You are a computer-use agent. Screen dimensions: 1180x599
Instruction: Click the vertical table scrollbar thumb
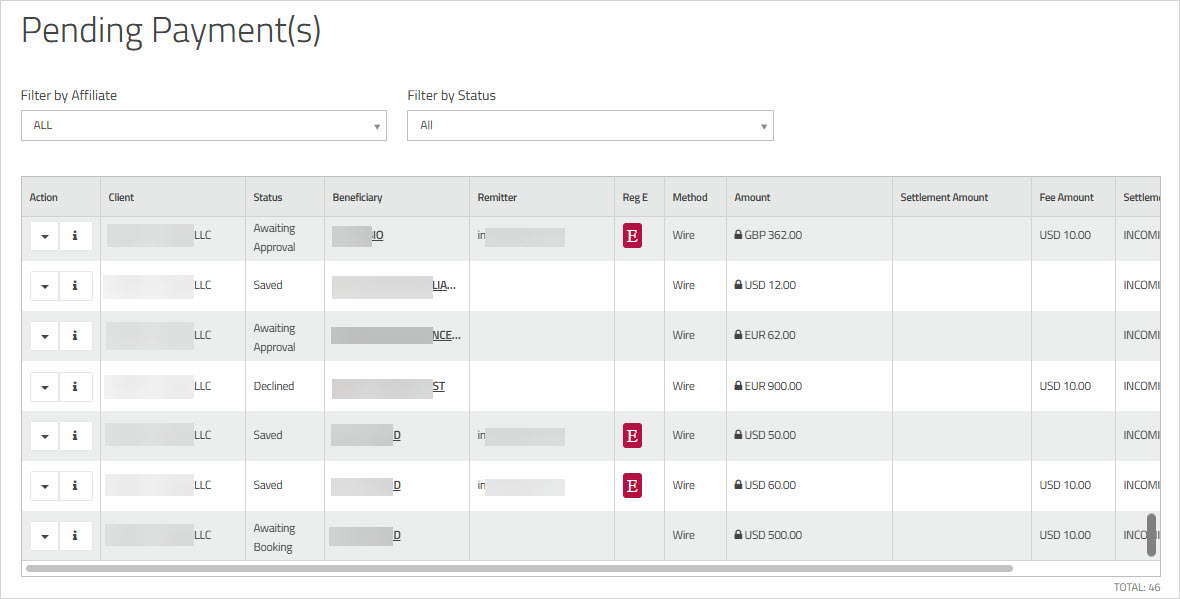click(1151, 535)
